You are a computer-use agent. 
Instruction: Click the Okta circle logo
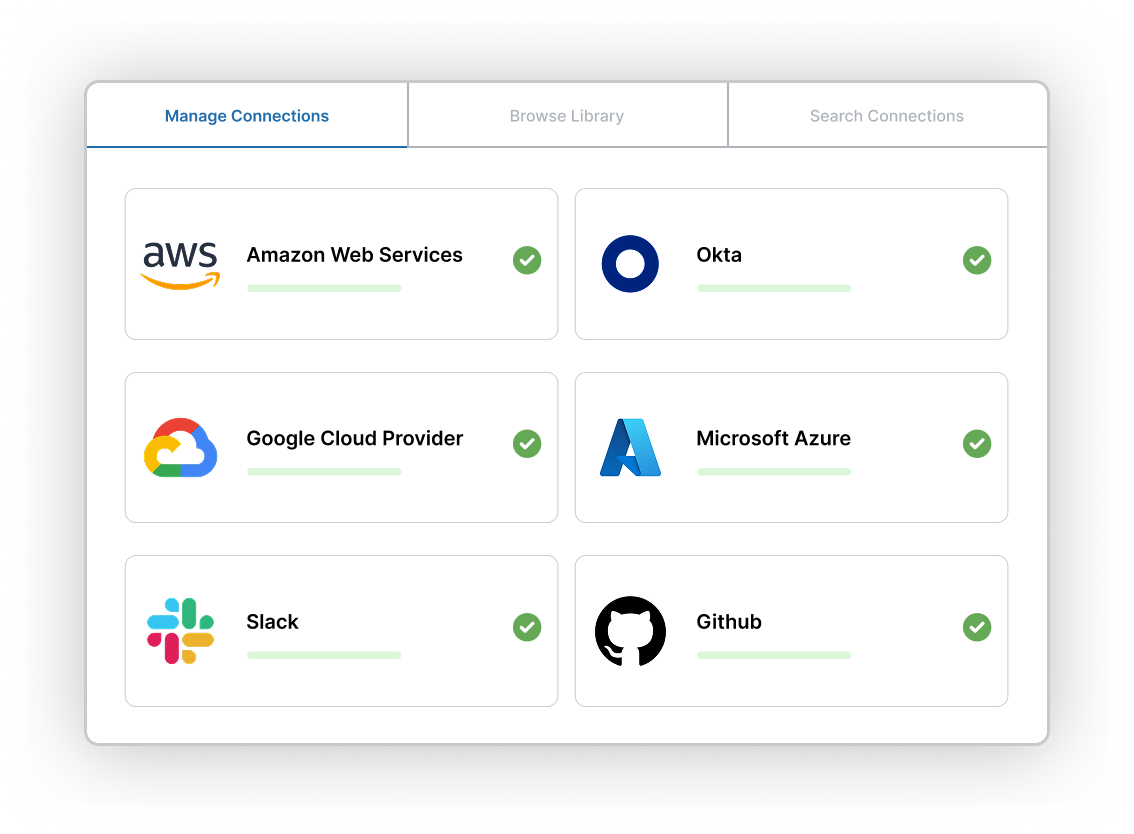[630, 264]
